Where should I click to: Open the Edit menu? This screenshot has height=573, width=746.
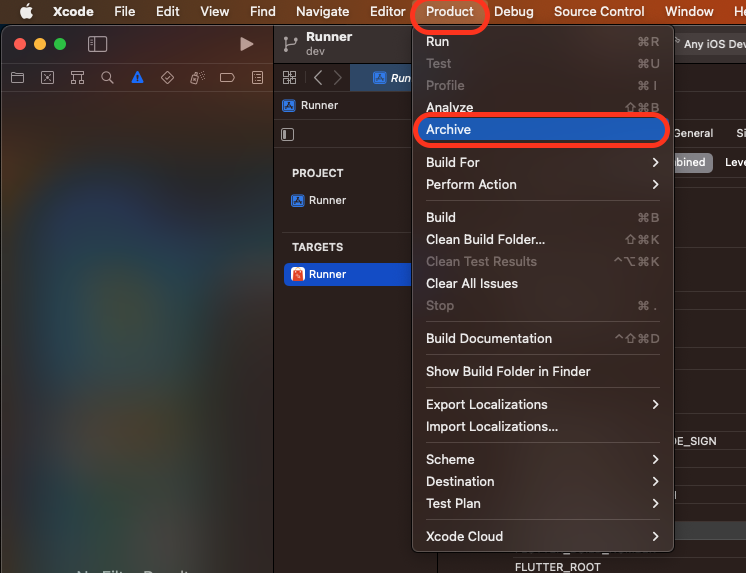pos(167,11)
